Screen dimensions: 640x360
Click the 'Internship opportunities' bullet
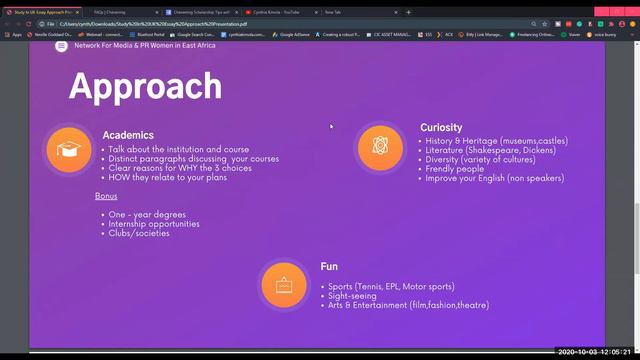point(154,224)
